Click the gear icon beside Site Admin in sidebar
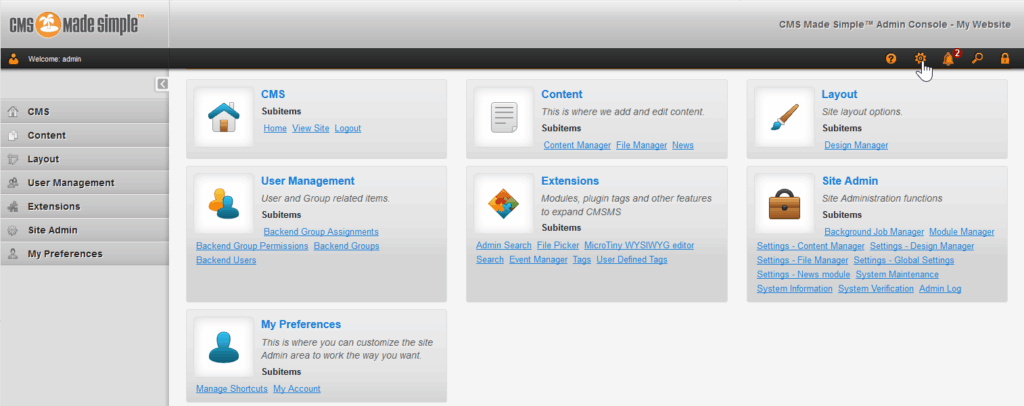Viewport: 1024px width, 406px height. click(12, 230)
